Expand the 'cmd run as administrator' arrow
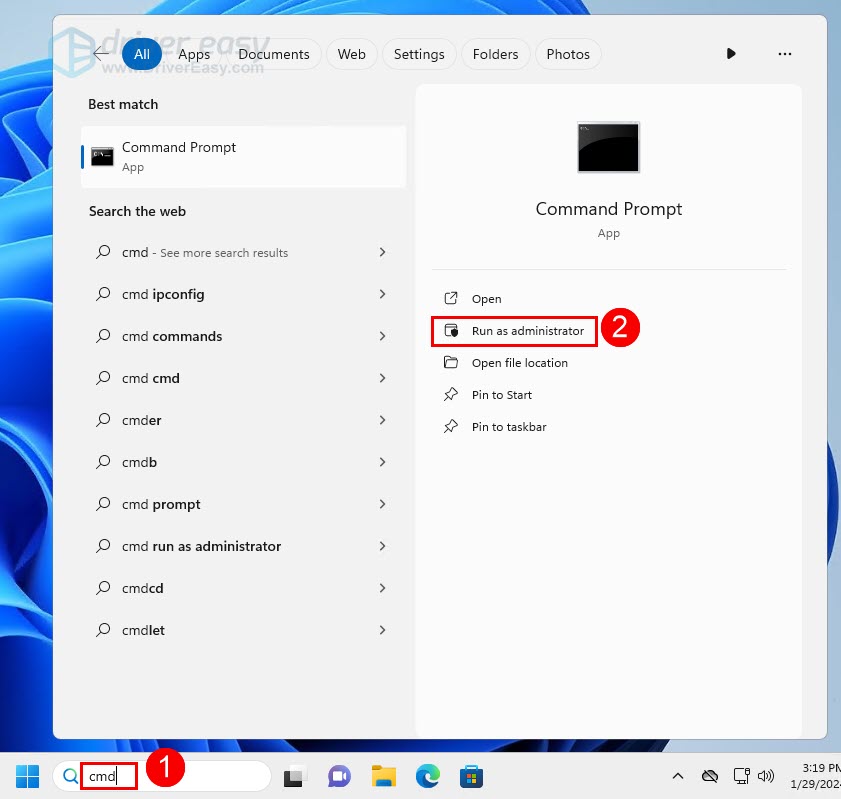Viewport: 841px width, 799px height. point(382,547)
